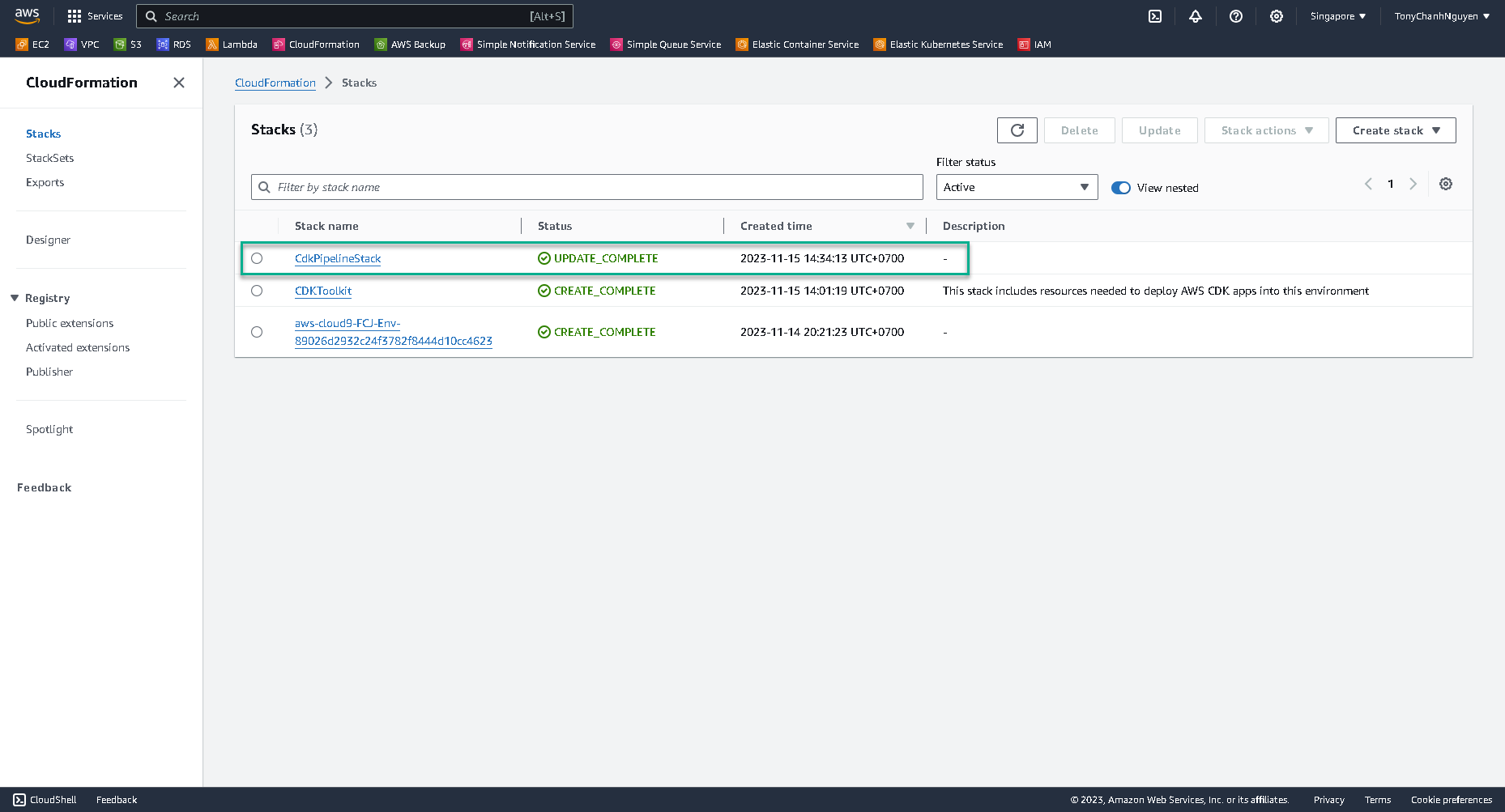Go to StackSets in side navigation
1505x812 pixels.
(50, 158)
